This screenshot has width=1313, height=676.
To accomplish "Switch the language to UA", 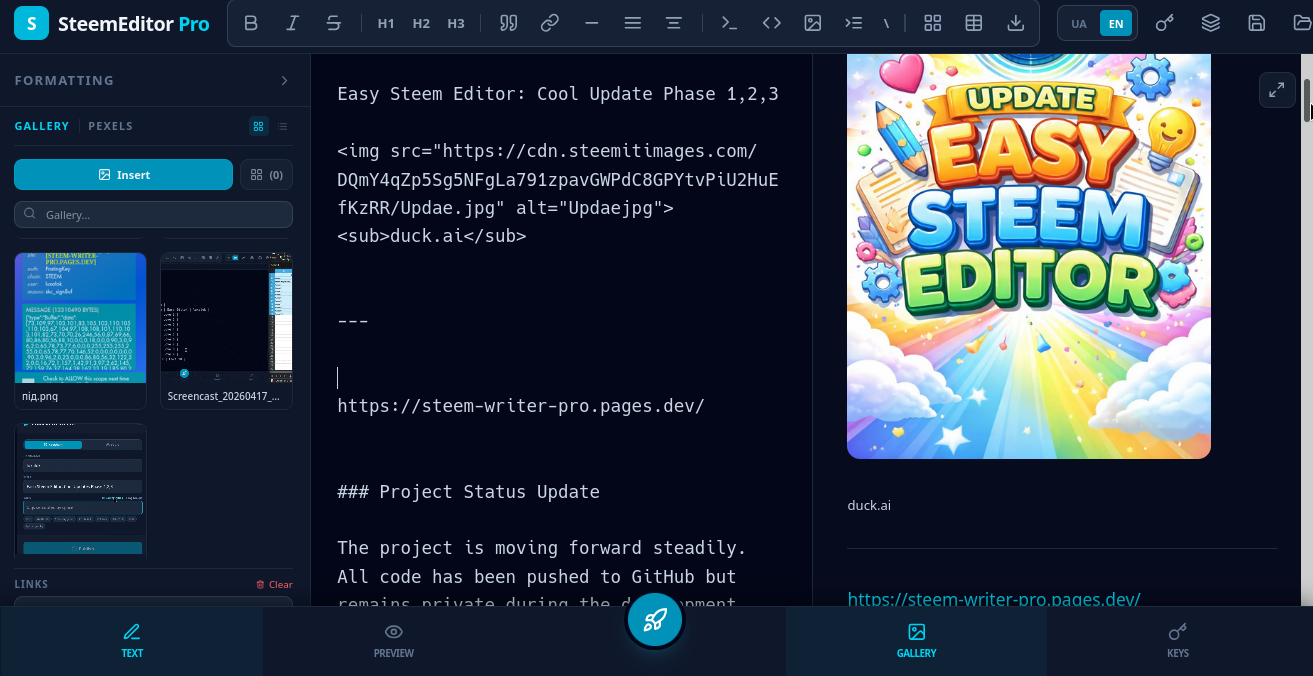I will pyautogui.click(x=1079, y=24).
